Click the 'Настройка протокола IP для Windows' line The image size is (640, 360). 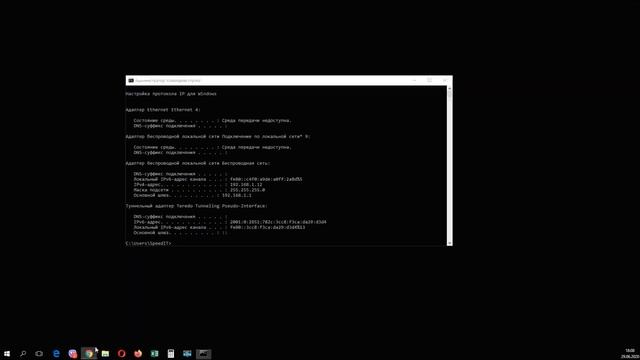[x=171, y=94]
